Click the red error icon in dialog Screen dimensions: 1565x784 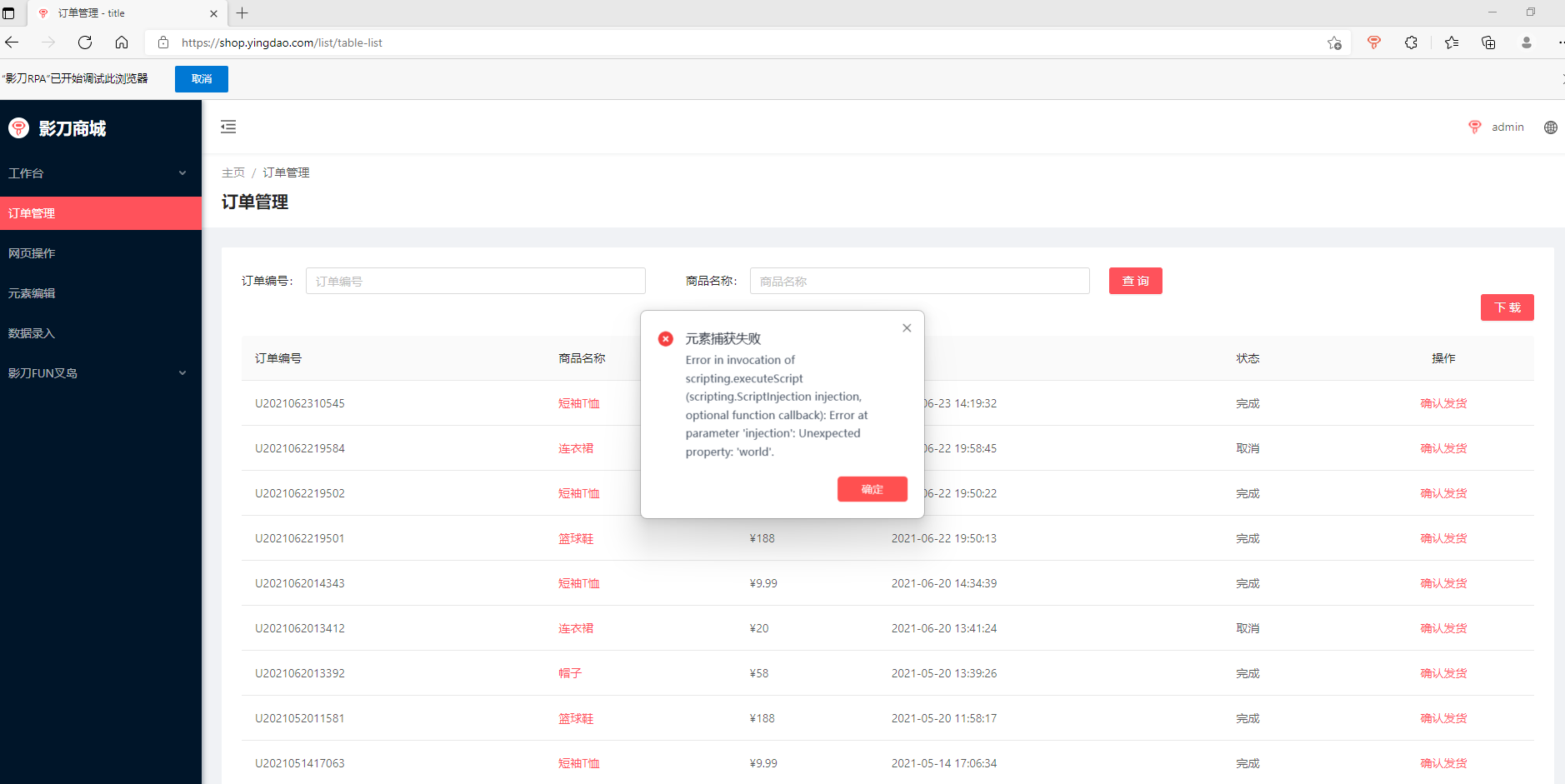tap(666, 338)
